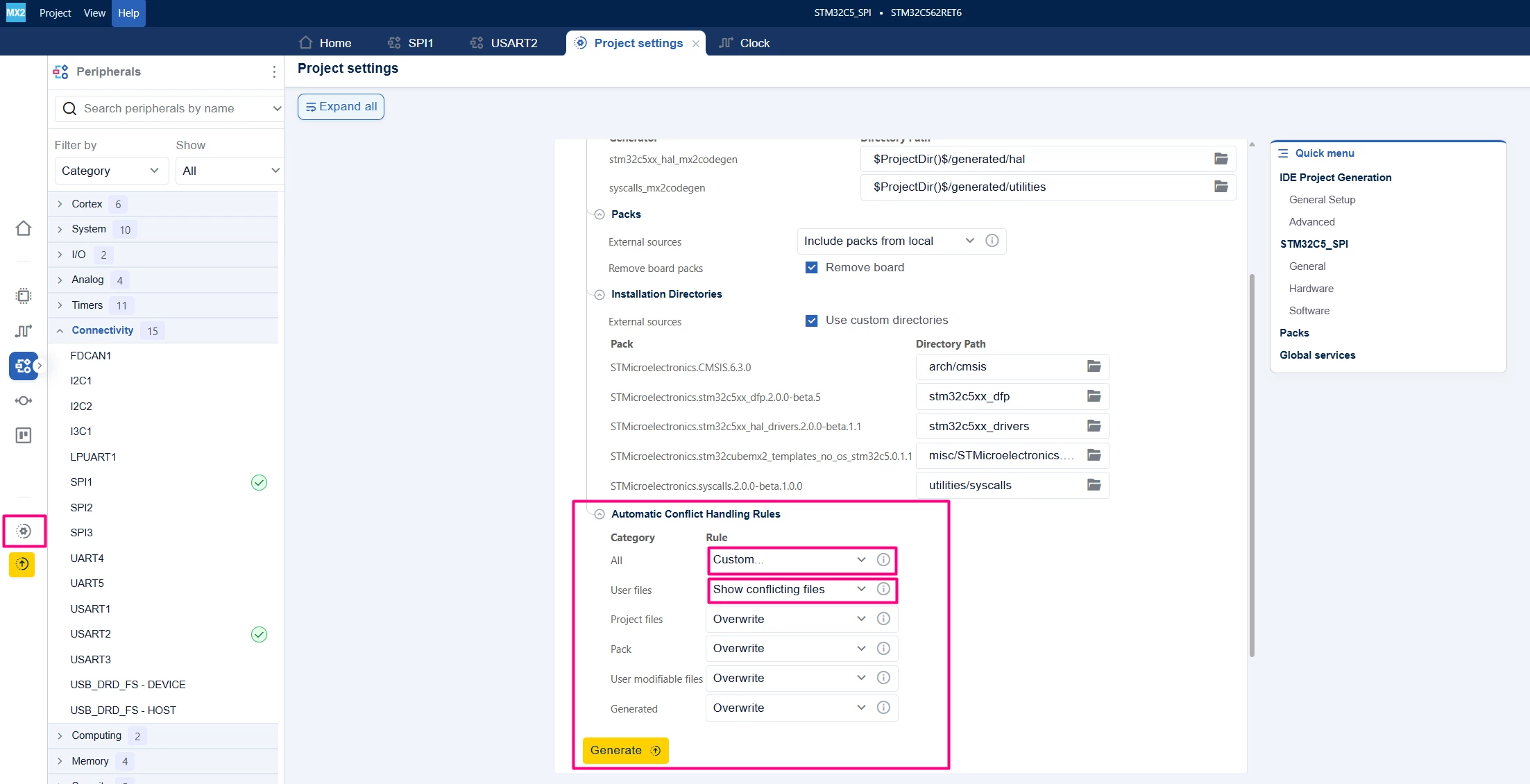Viewport: 1530px width, 784px height.
Task: Open Include packs from local dropdown
Action: [888, 241]
